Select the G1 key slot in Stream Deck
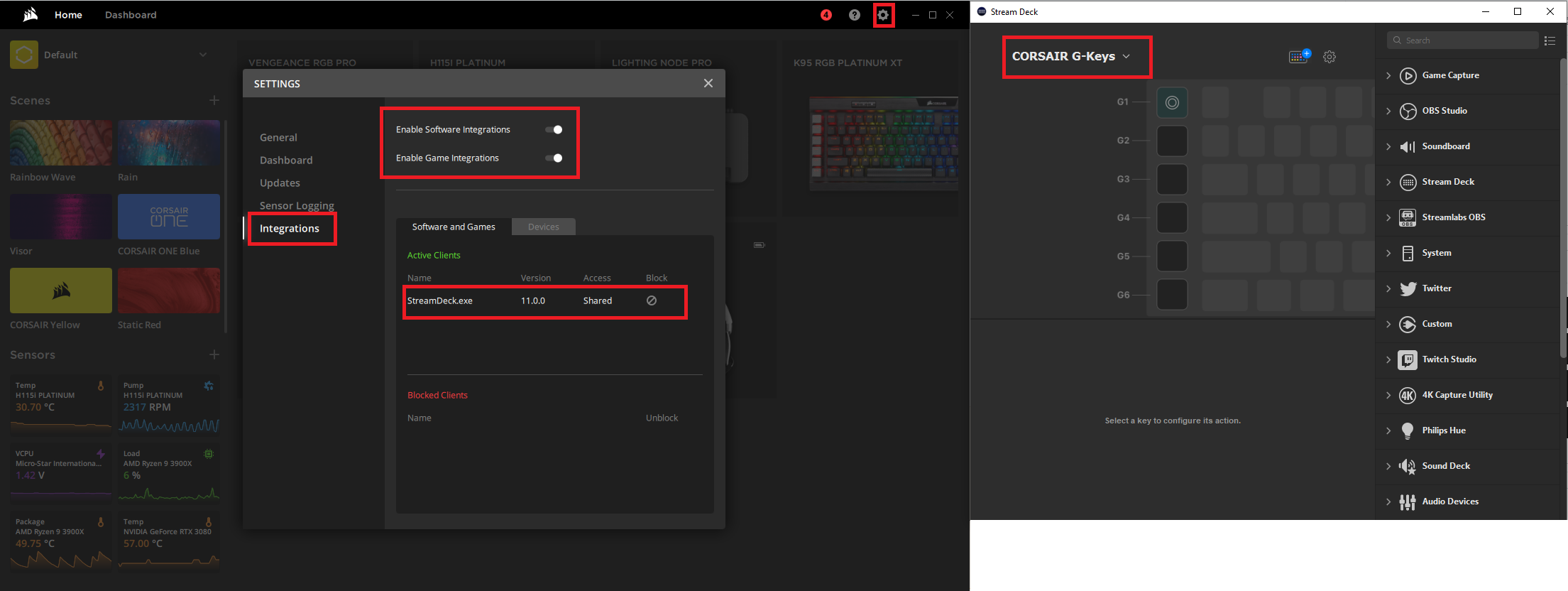The height and width of the screenshot is (591, 1568). (x=1172, y=102)
